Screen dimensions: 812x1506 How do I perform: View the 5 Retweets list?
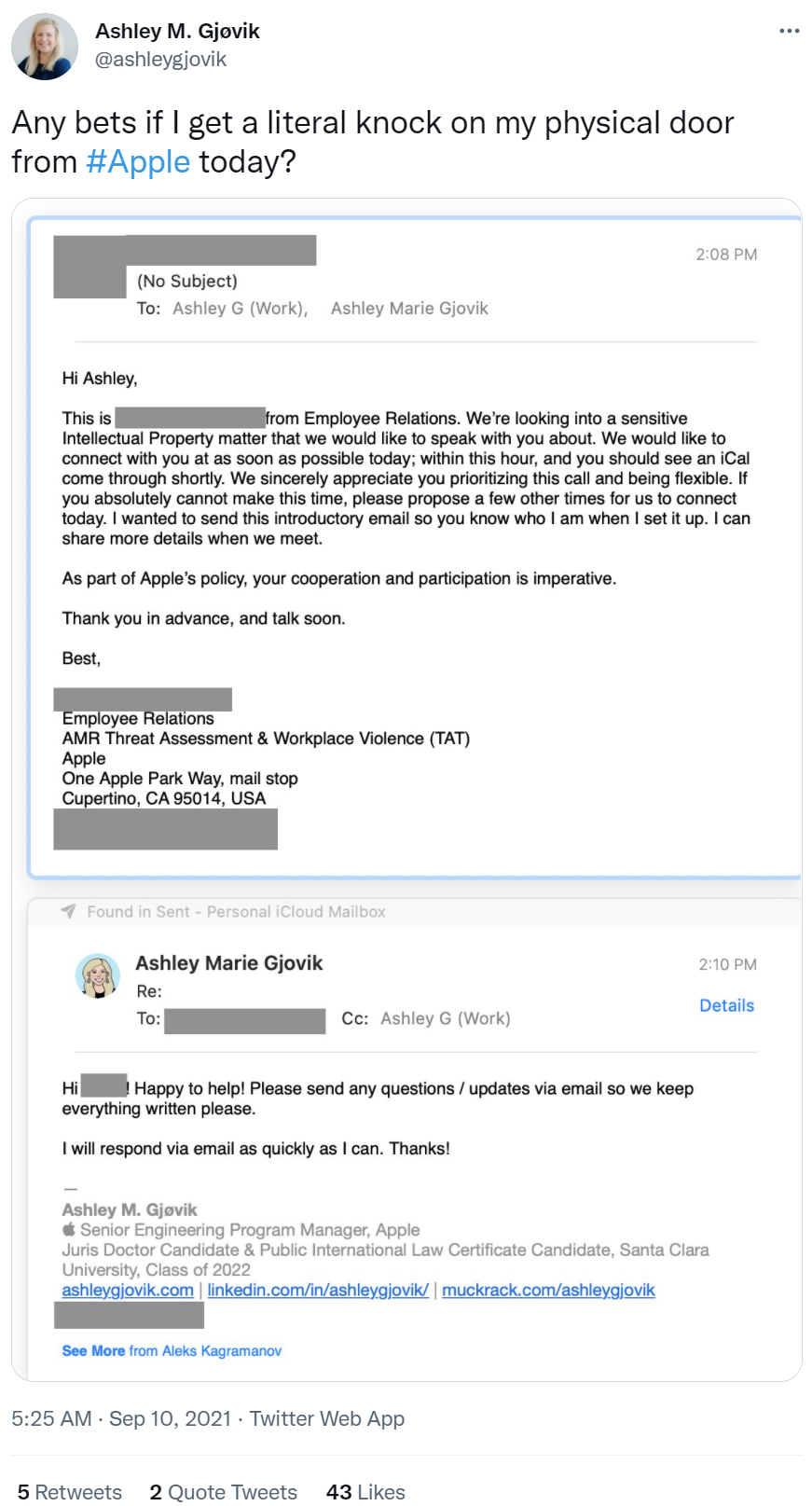pyautogui.click(x=70, y=1492)
